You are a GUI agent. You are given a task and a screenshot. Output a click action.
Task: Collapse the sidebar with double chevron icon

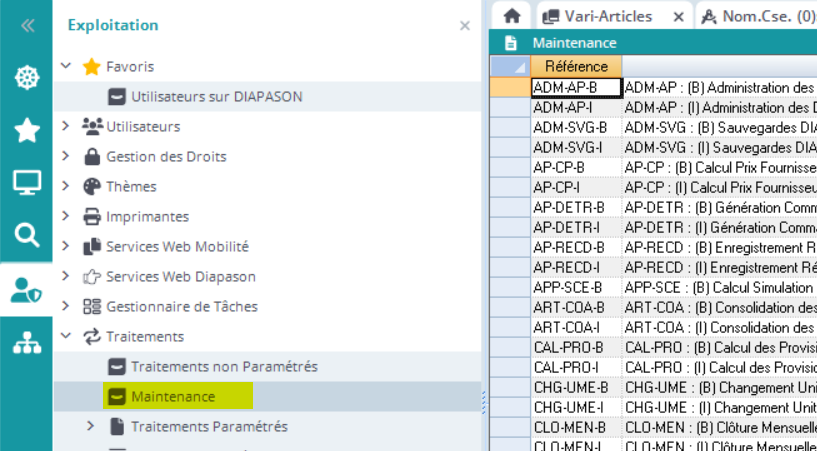coord(26,25)
